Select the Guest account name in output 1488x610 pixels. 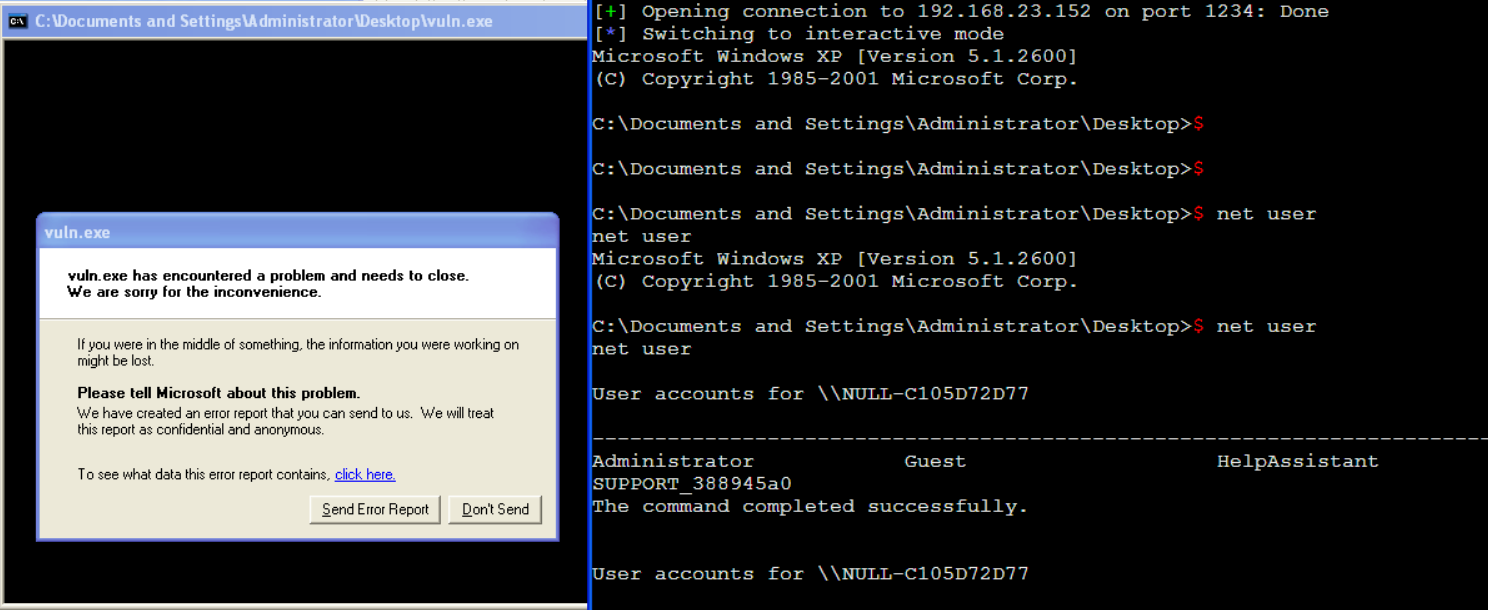935,461
